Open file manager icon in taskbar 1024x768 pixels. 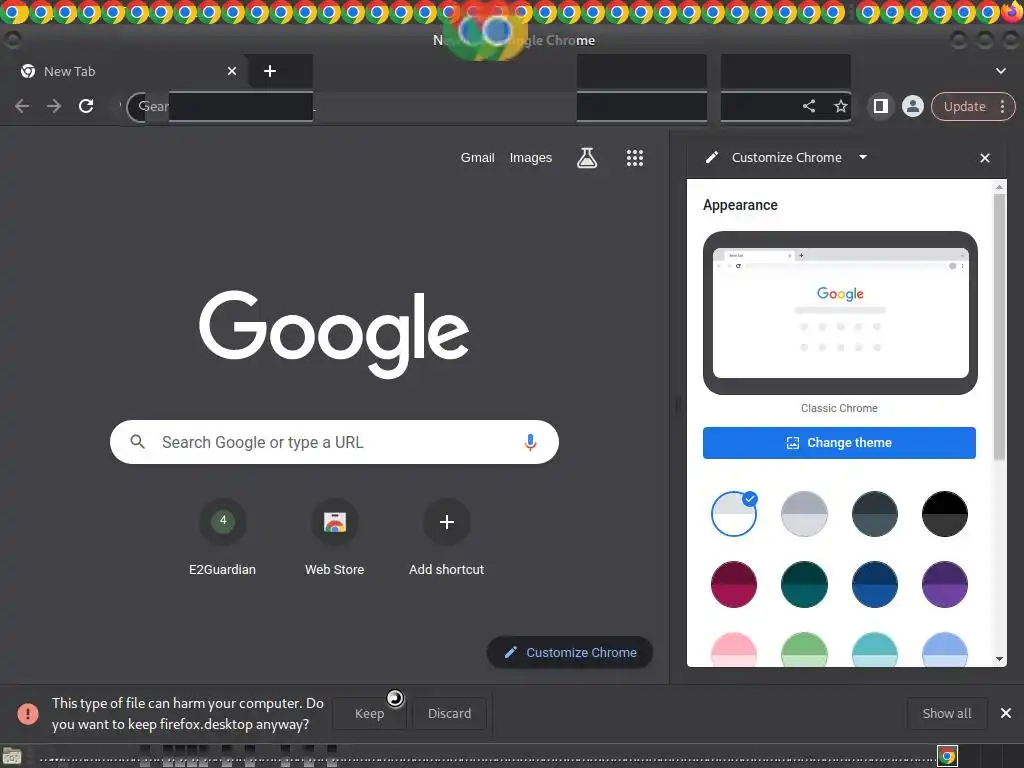(12, 758)
